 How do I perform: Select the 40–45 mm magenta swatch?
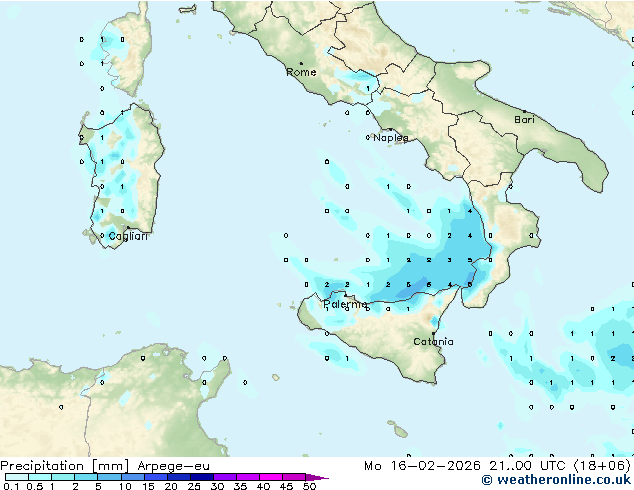pos(271,477)
